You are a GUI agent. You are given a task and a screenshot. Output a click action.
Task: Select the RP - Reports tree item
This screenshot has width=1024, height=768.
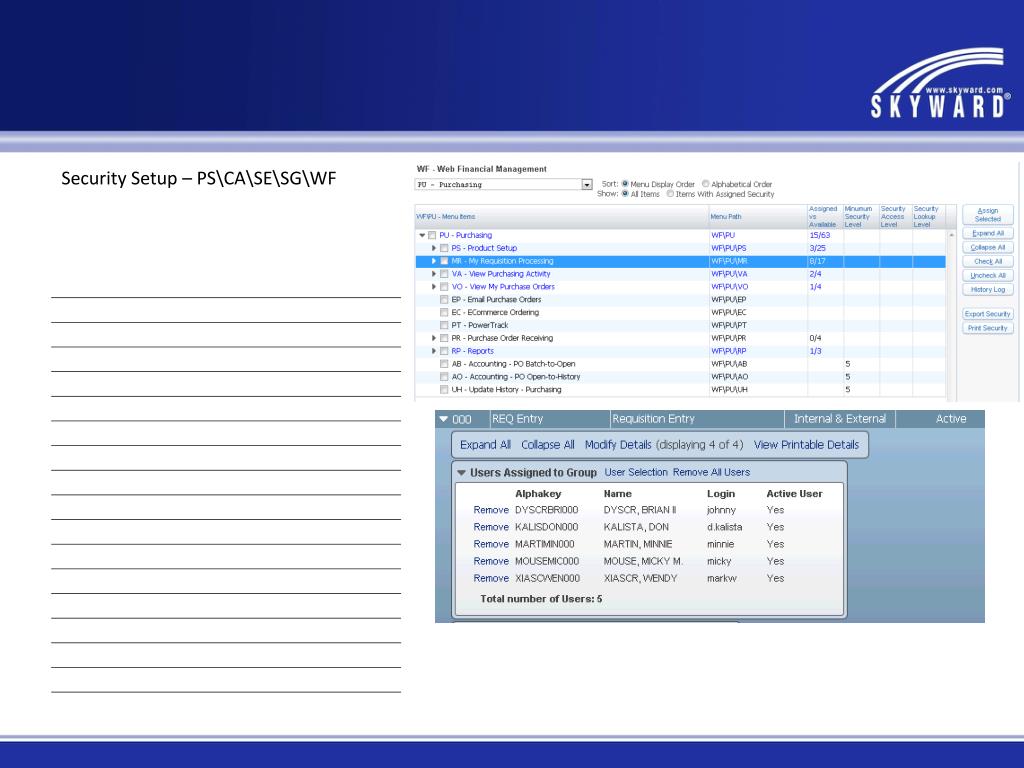tap(472, 351)
